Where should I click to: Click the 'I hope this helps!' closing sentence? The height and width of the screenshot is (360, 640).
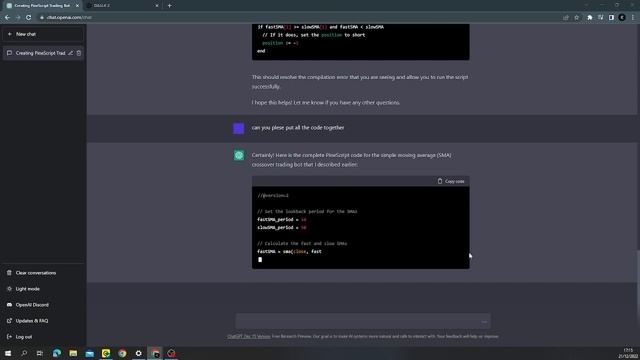click(x=325, y=102)
